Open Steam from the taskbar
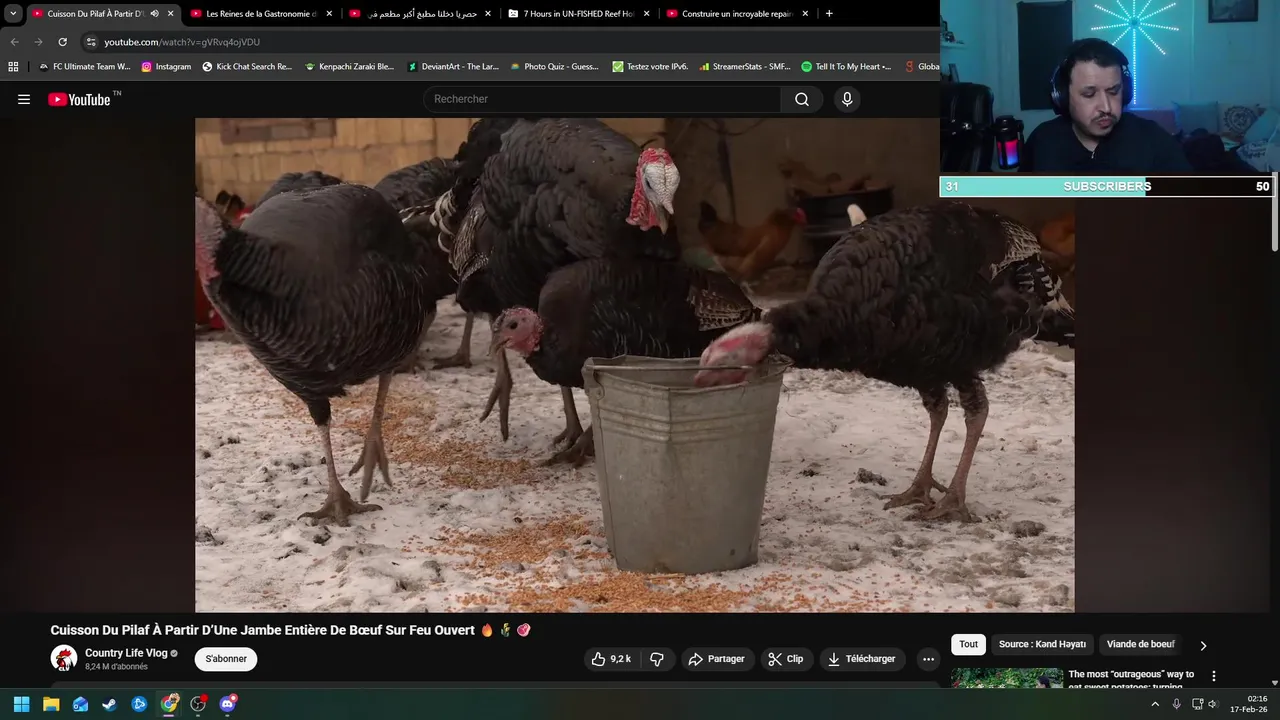This screenshot has width=1280, height=720. (x=110, y=704)
